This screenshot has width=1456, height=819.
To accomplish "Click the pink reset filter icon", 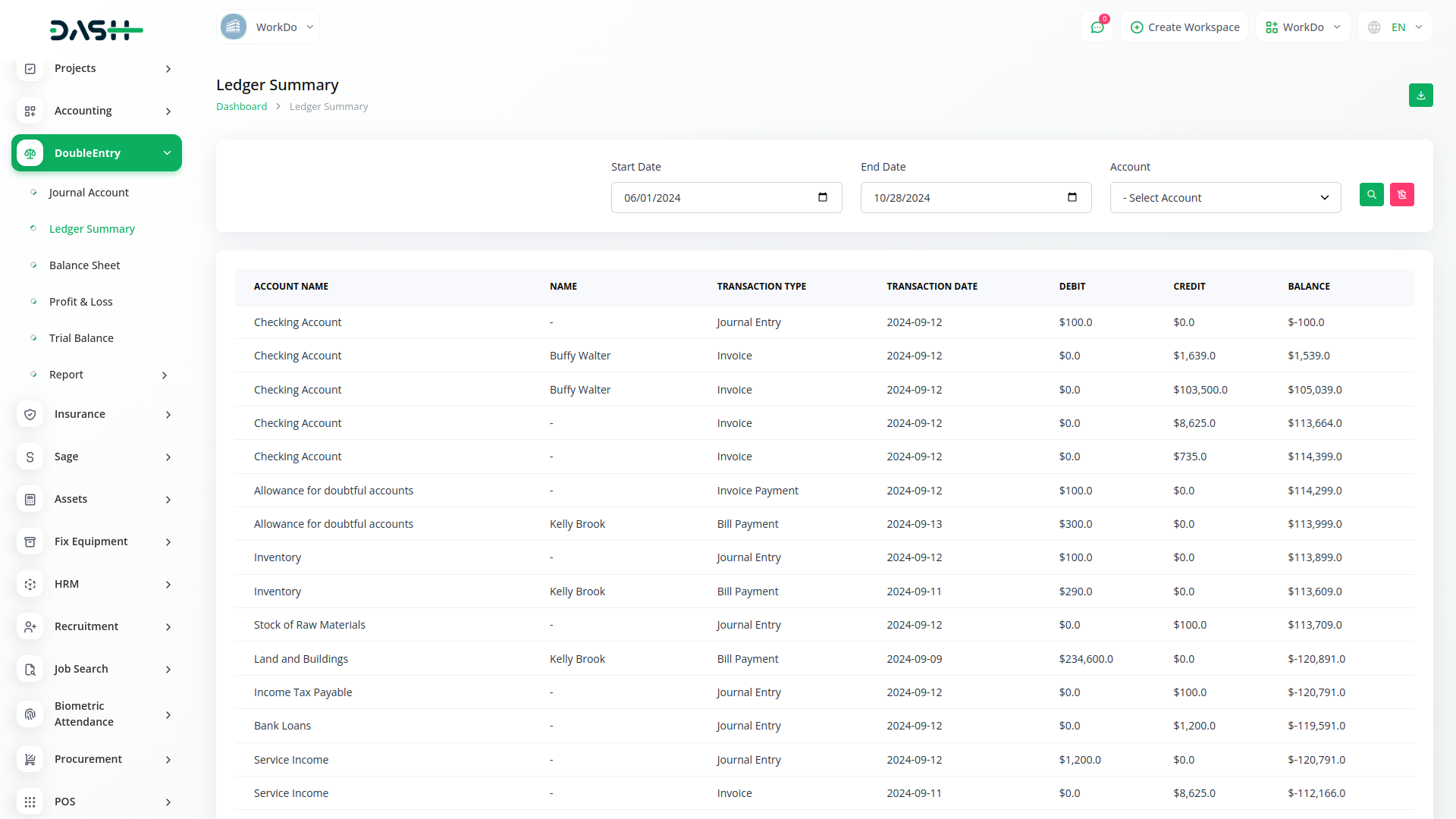I will [1401, 195].
